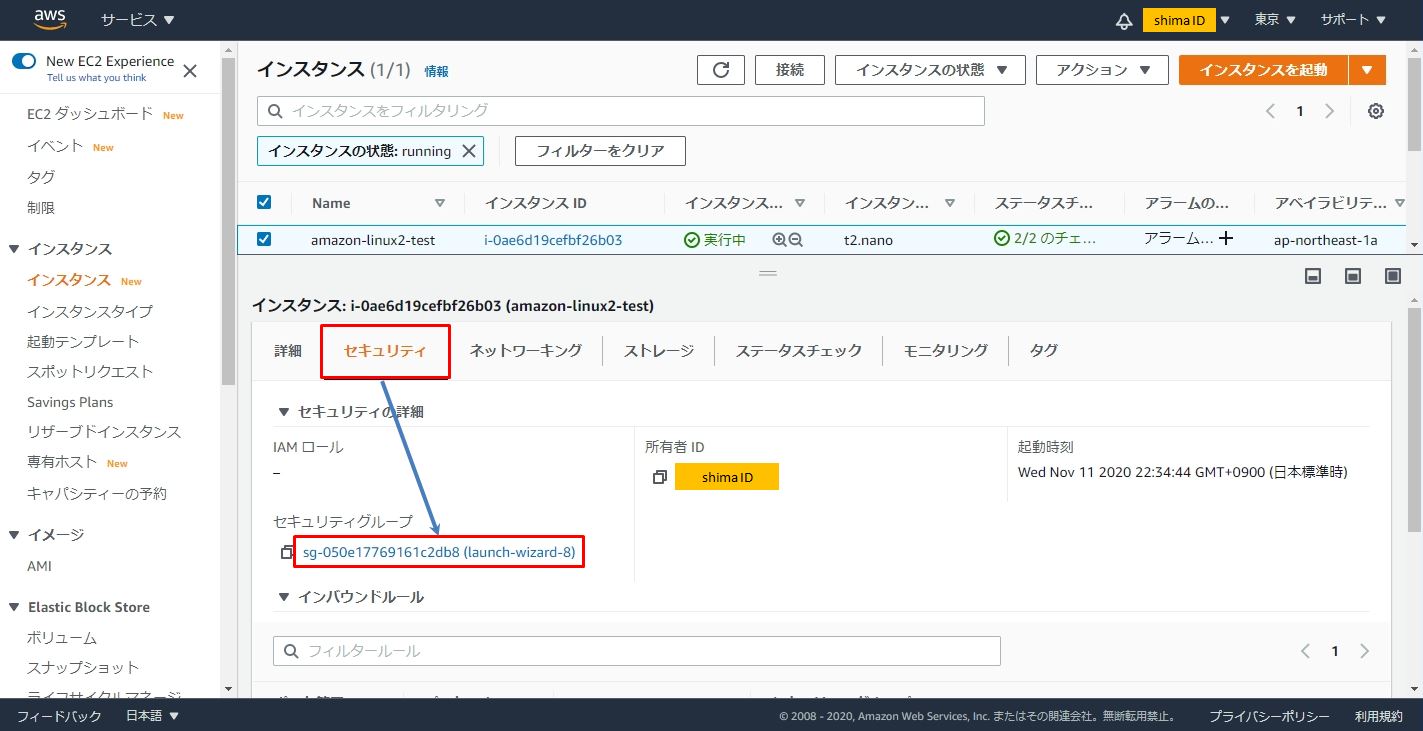The width and height of the screenshot is (1423, 731).
Task: Open the 日本語 language dropdown
Action: coord(152,716)
